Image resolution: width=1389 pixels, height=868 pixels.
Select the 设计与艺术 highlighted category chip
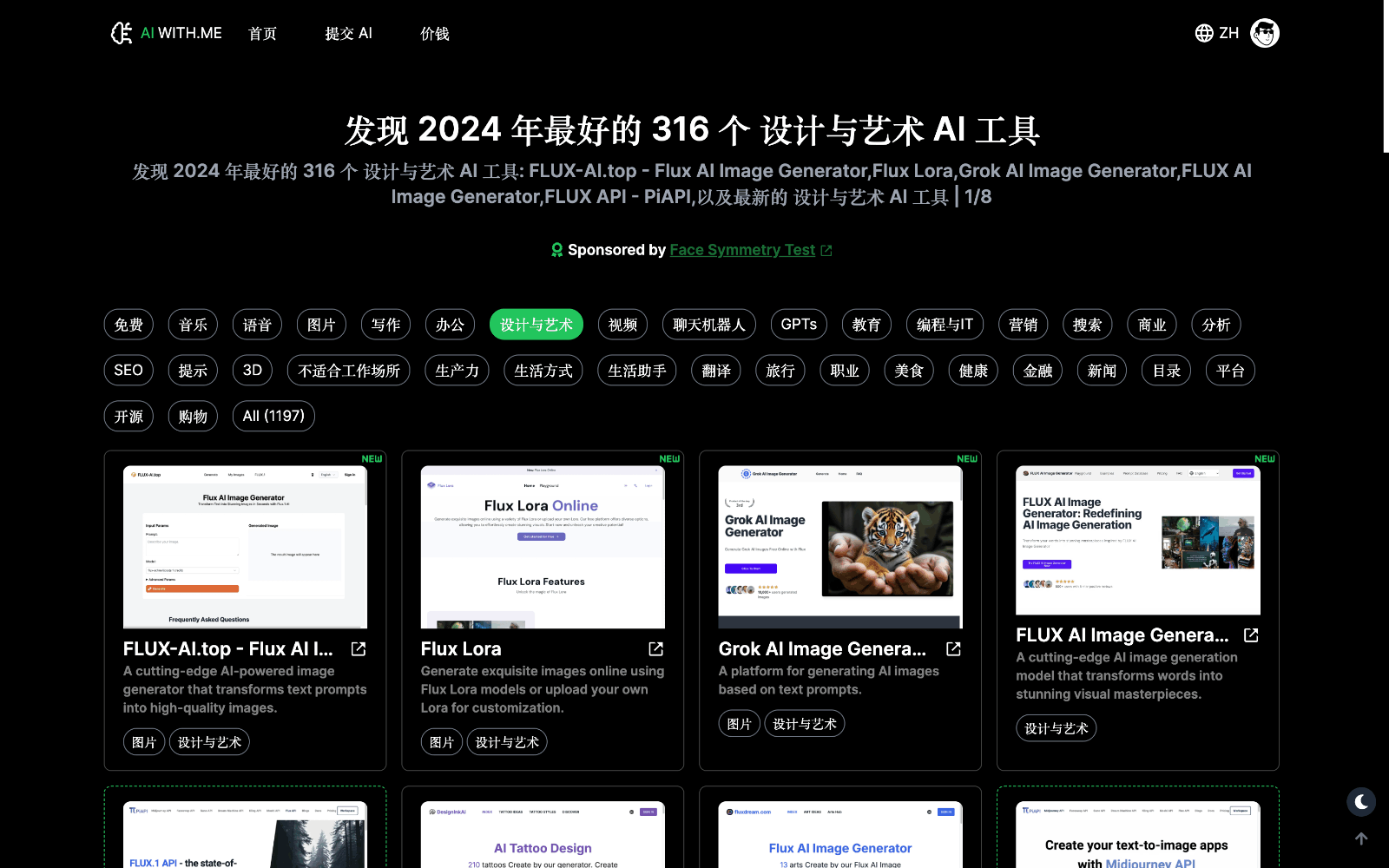(x=536, y=325)
